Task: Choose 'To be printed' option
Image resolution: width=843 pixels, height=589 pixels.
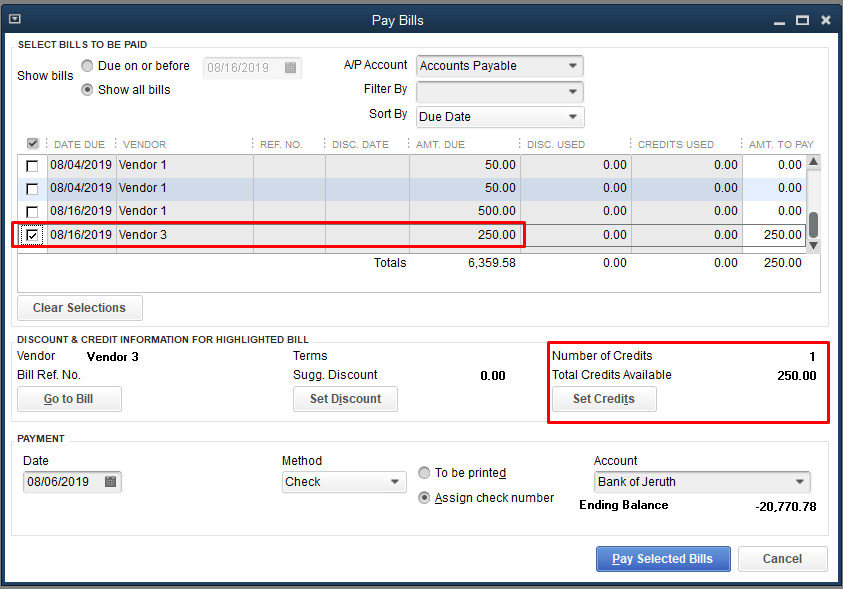Action: point(425,473)
